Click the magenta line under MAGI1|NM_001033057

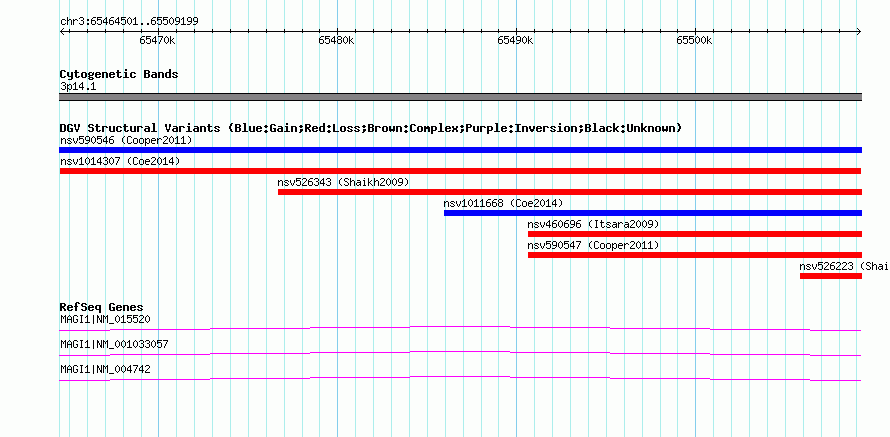point(460,354)
